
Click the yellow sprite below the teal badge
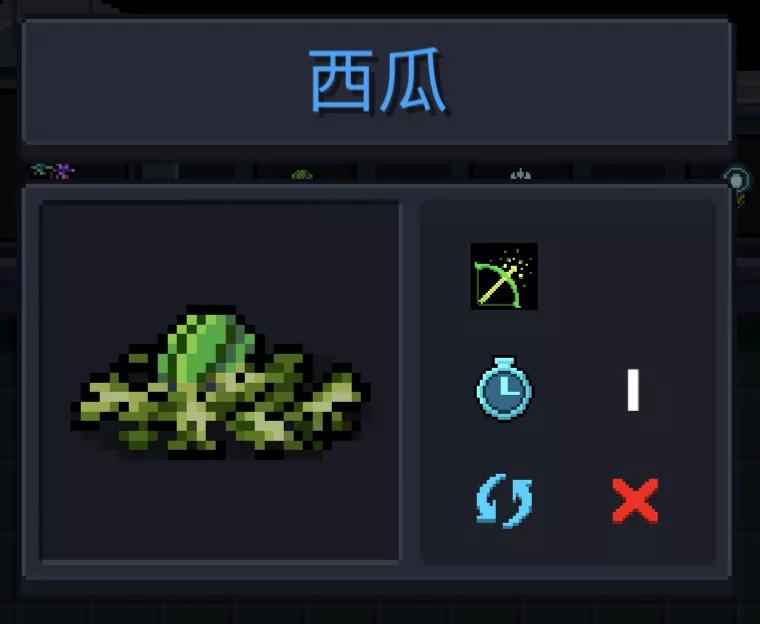pyautogui.click(x=740, y=200)
